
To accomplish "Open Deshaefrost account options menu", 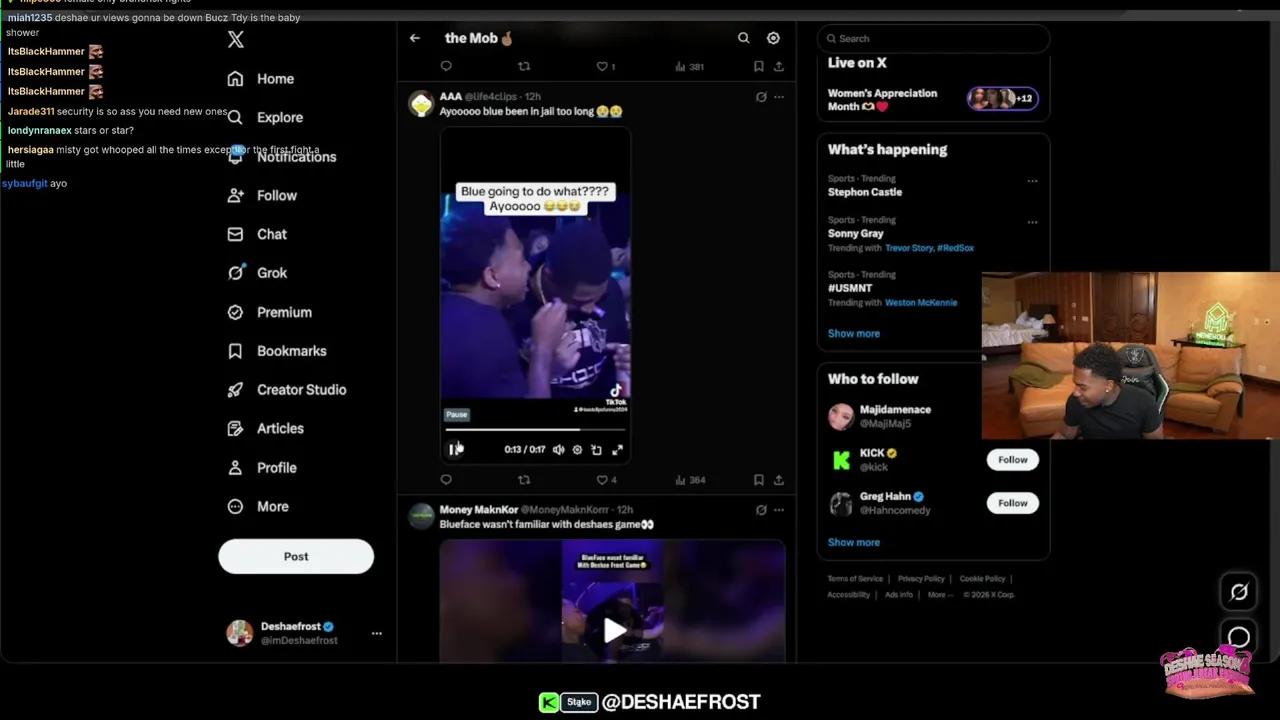I will click(376, 633).
